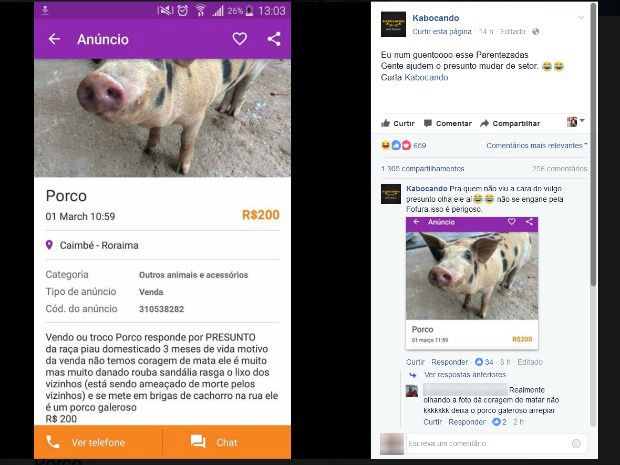Screen dimensions: 620x465
Task: Open the 1.305 compartilhamentos link
Action: 423,169
